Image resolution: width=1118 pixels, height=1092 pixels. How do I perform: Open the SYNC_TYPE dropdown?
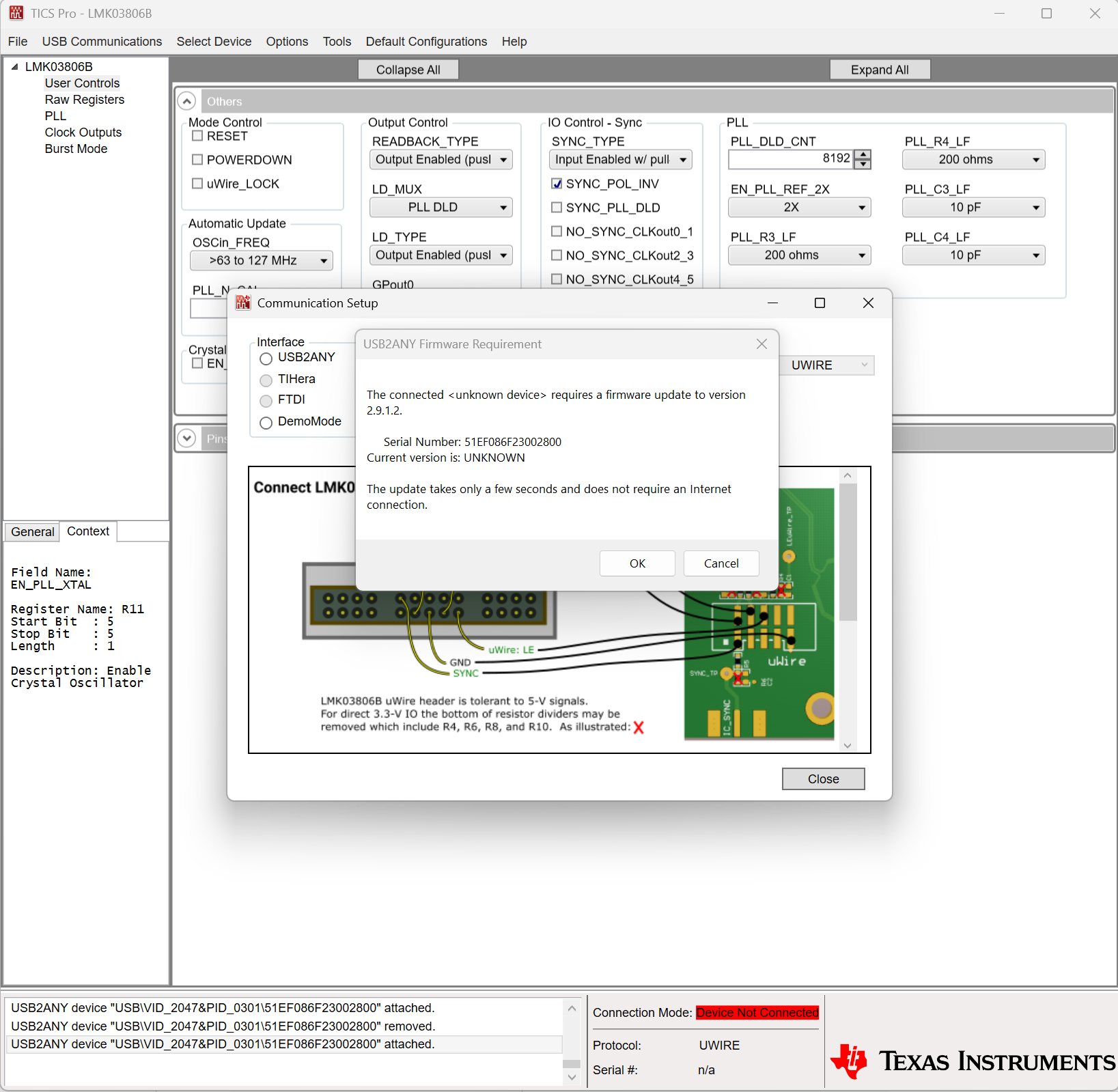(621, 160)
